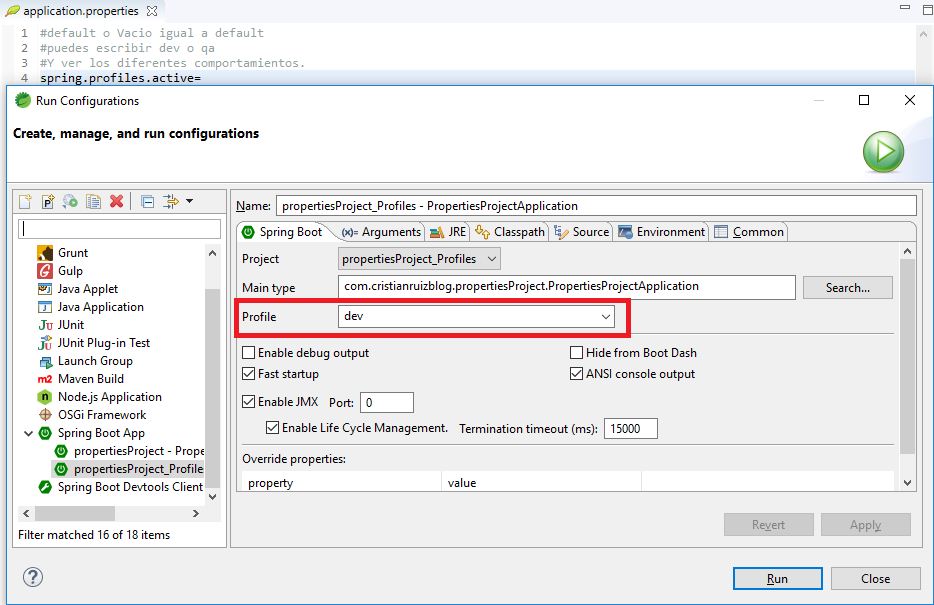Select the application.properties editor tab
Viewport: 934px width, 605px height.
(x=80, y=11)
